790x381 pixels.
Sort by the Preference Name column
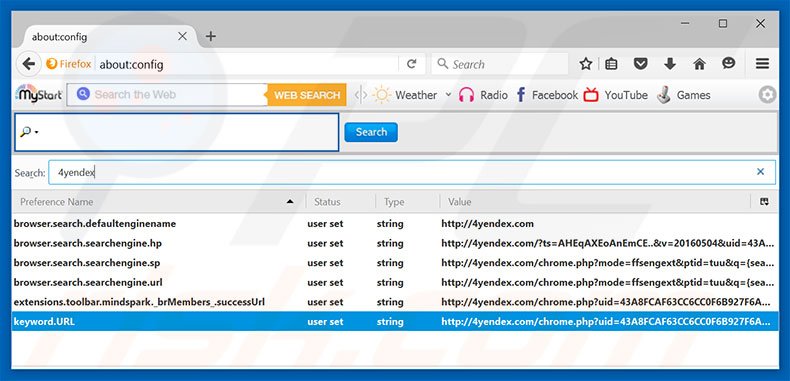[x=158, y=202]
